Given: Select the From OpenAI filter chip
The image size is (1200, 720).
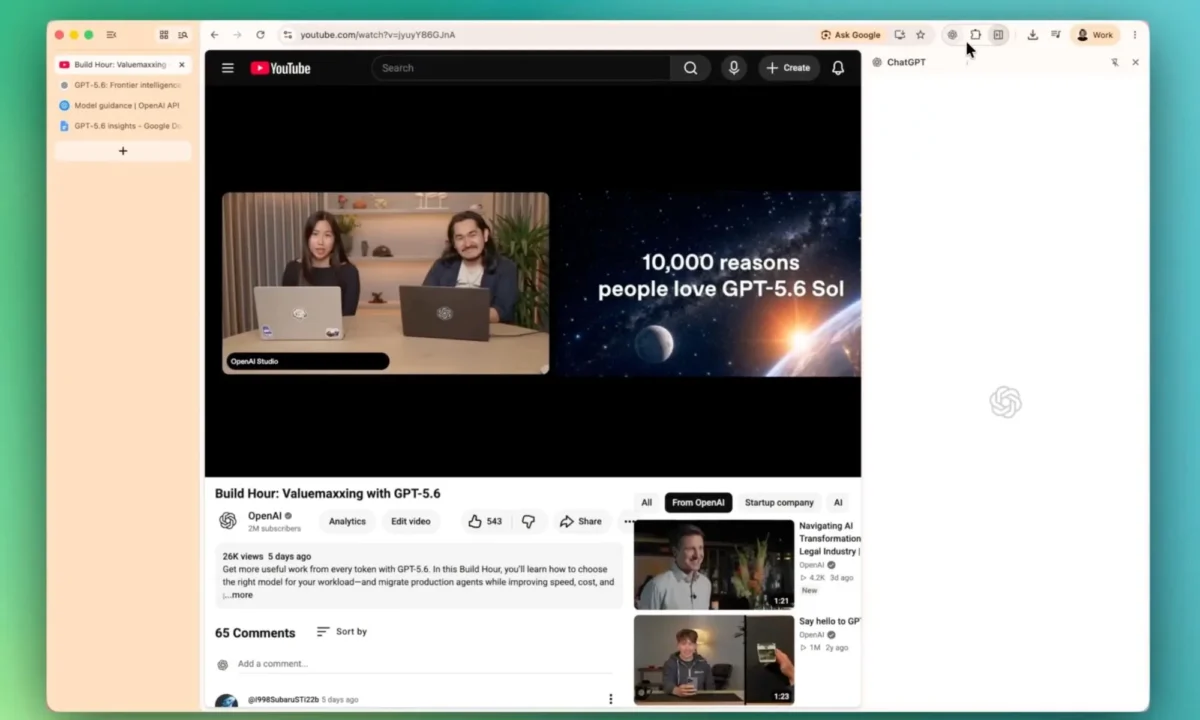Looking at the screenshot, I should pyautogui.click(x=698, y=503).
